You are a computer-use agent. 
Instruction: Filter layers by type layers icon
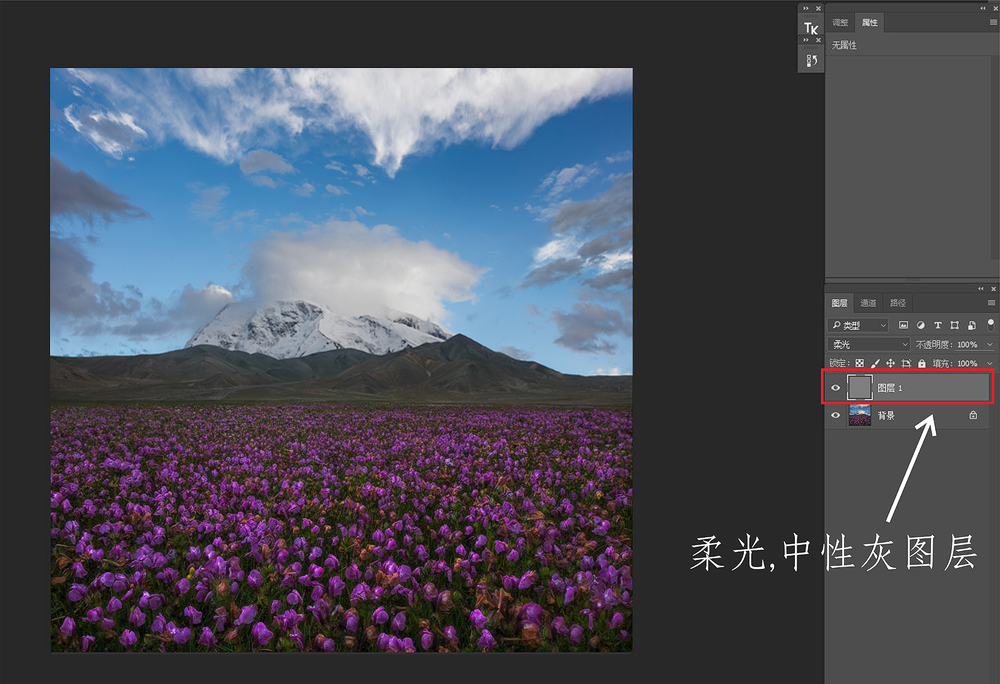coord(938,325)
